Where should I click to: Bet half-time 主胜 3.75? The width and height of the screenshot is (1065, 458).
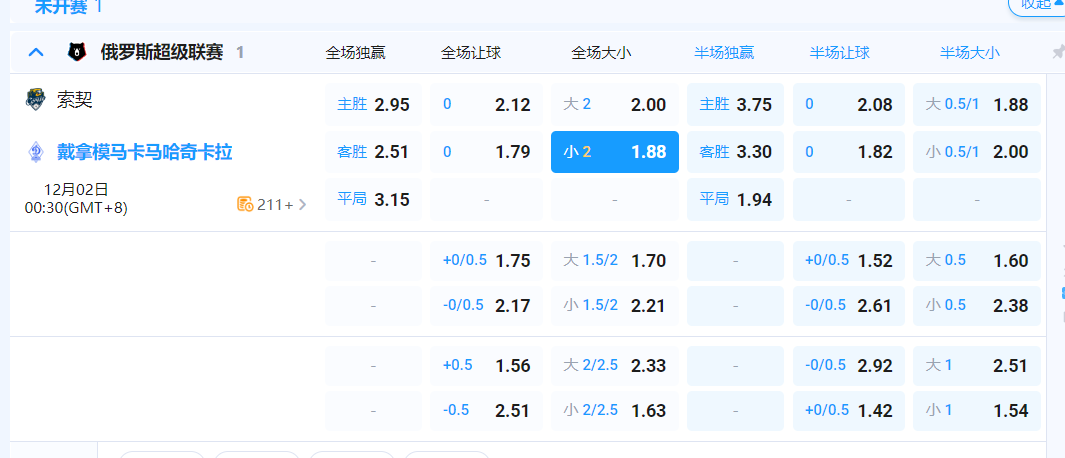click(736, 105)
